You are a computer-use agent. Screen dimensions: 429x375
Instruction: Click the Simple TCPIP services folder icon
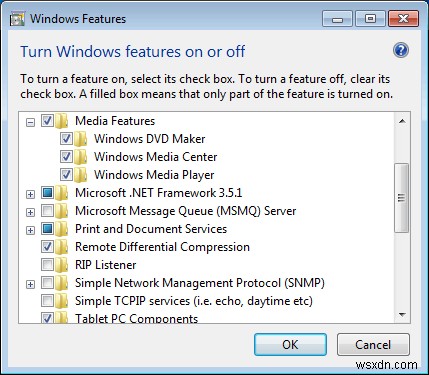pos(61,301)
